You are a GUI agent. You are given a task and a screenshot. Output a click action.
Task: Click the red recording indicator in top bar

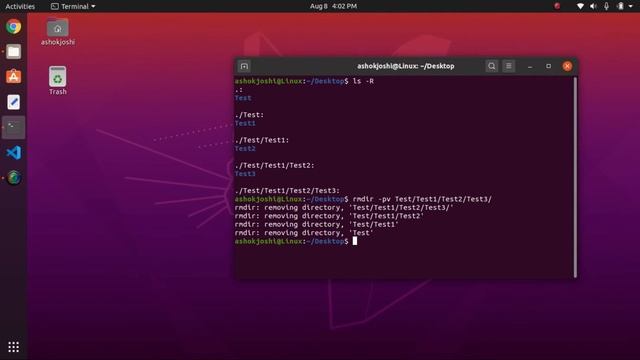click(557, 6)
